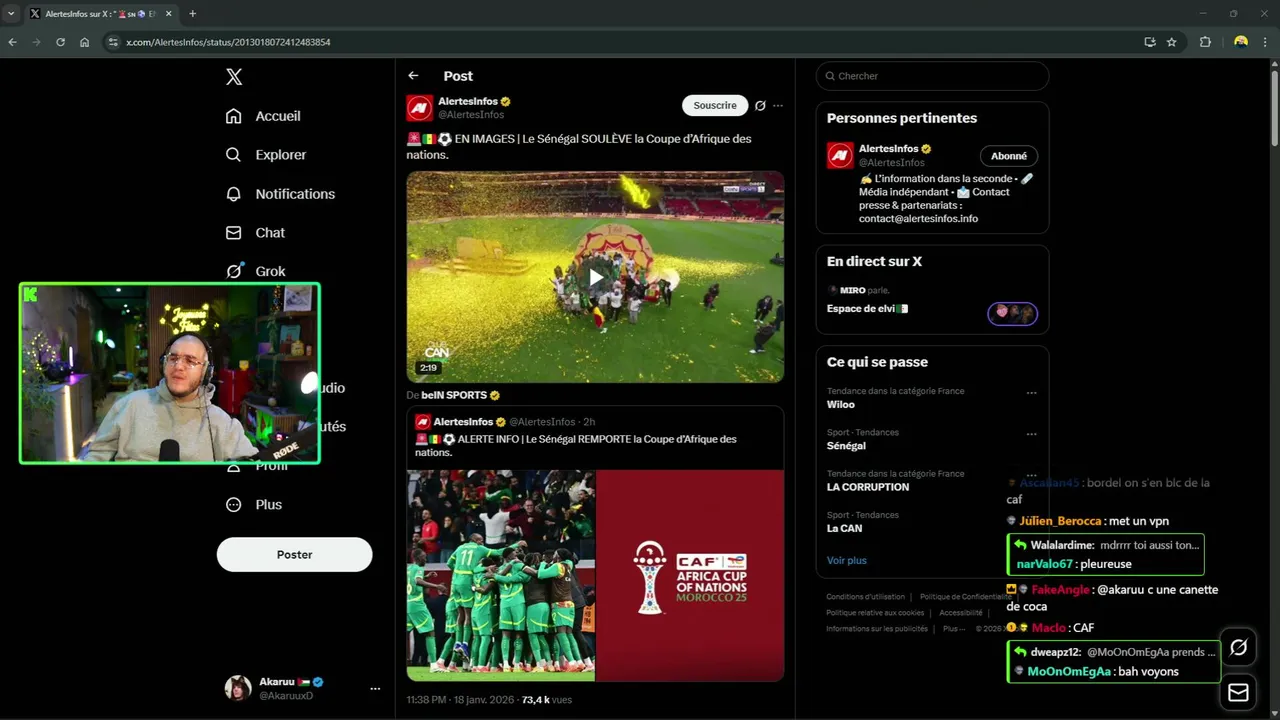Play the Senegal trophy video
The height and width of the screenshot is (720, 1280).
pos(595,277)
